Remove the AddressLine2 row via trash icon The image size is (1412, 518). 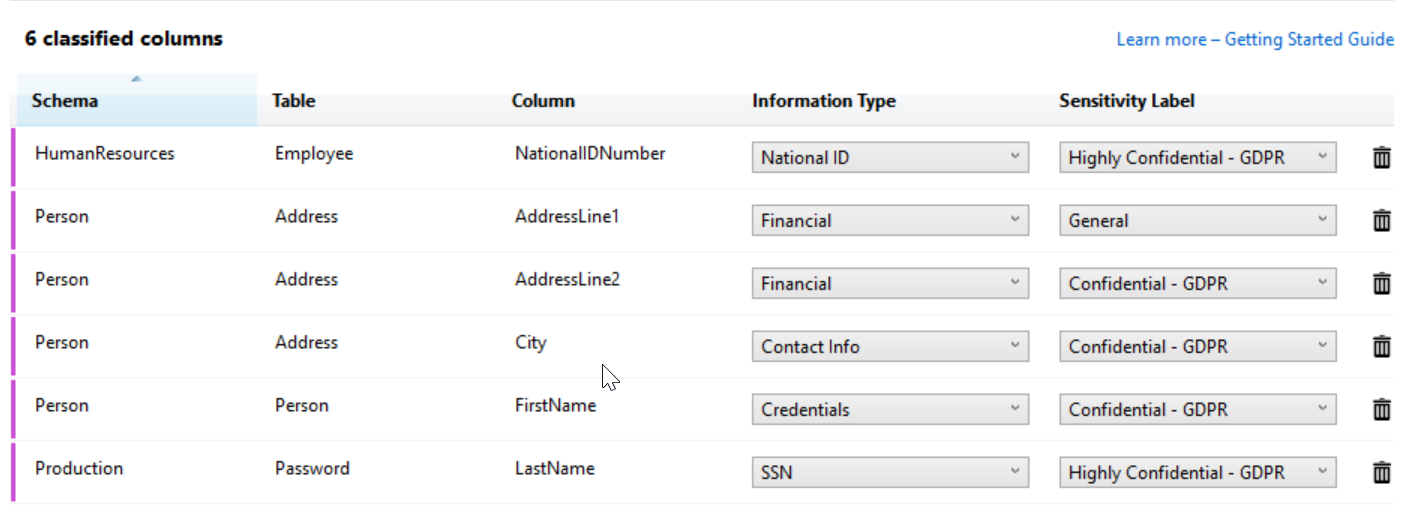(x=1381, y=283)
